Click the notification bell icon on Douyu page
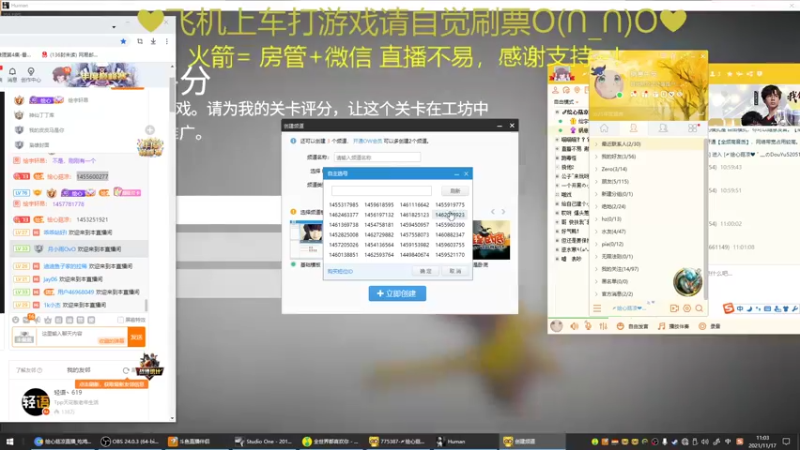 coord(12,73)
